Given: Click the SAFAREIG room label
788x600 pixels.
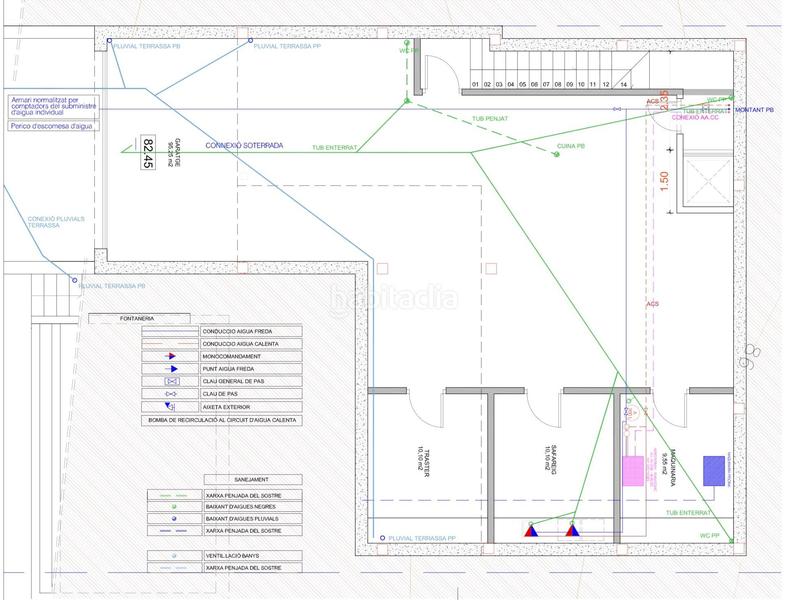Looking at the screenshot, I should (547, 458).
